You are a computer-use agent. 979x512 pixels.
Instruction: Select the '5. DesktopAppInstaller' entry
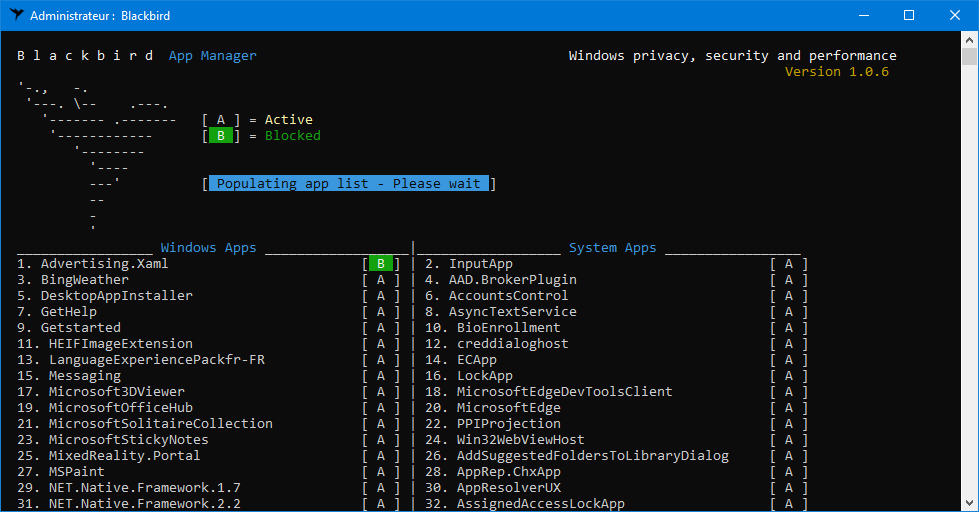(x=105, y=296)
